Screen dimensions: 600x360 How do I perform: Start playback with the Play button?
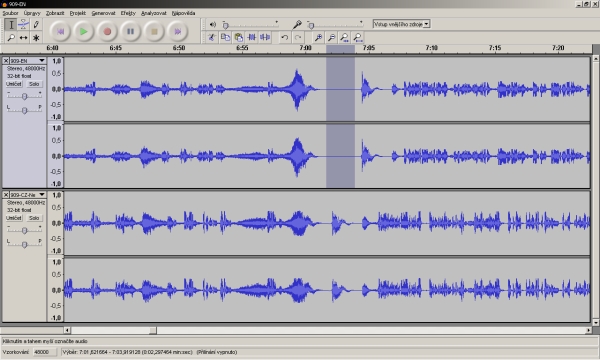coord(83,31)
